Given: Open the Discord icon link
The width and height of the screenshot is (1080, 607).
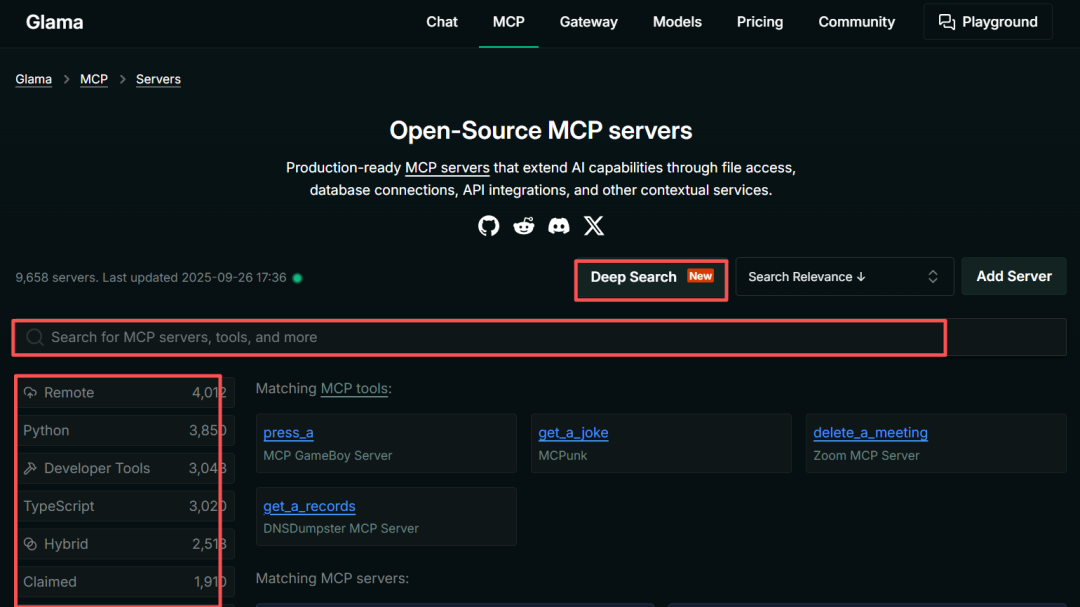Looking at the screenshot, I should coord(559,226).
